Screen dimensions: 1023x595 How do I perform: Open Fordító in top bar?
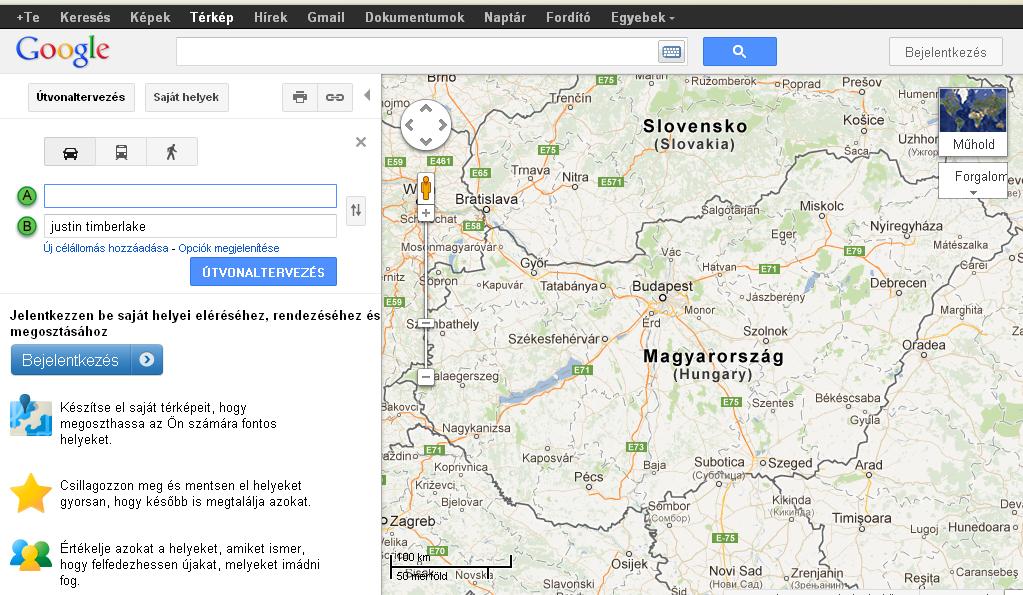pos(568,18)
